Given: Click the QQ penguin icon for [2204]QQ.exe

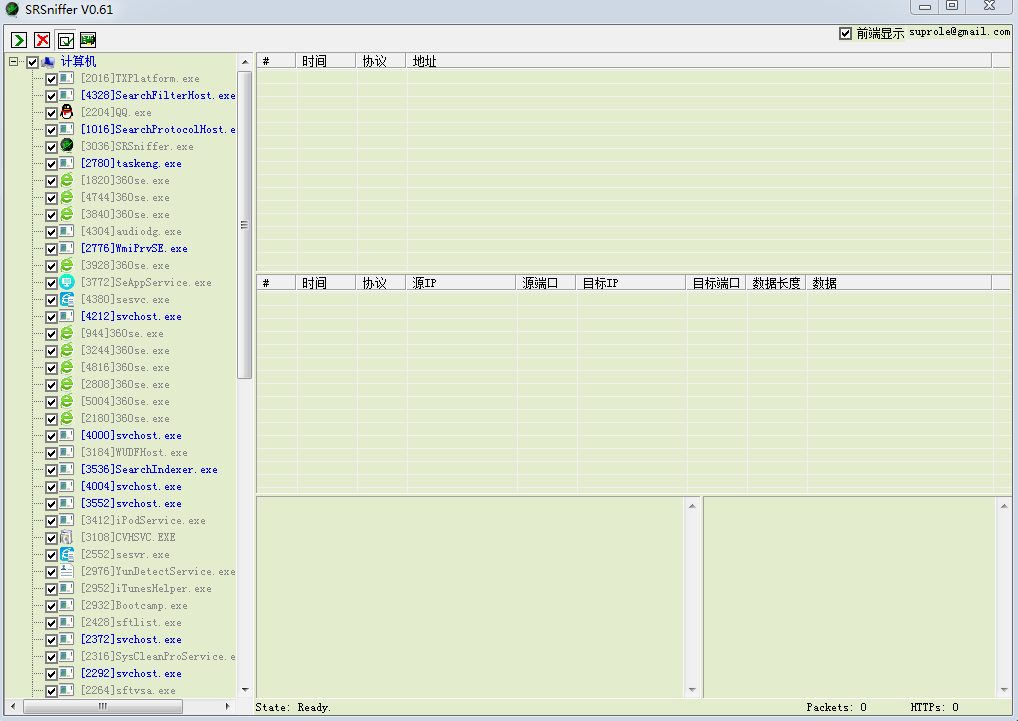Looking at the screenshot, I should pyautogui.click(x=67, y=112).
